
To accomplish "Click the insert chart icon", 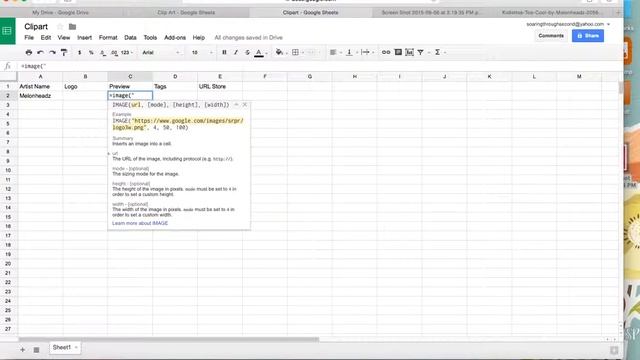I will 409,52.
